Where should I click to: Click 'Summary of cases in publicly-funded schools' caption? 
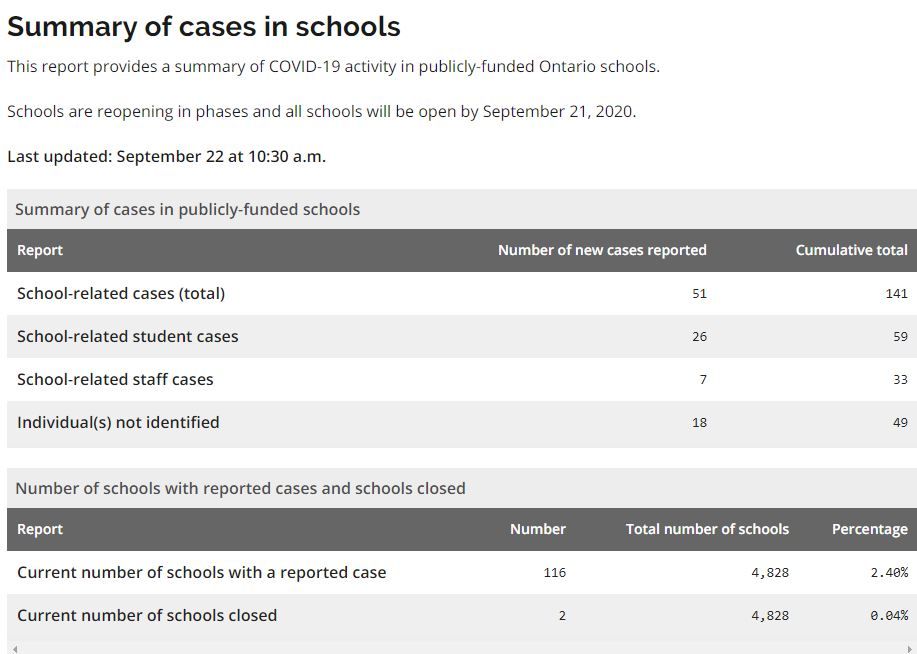click(187, 209)
